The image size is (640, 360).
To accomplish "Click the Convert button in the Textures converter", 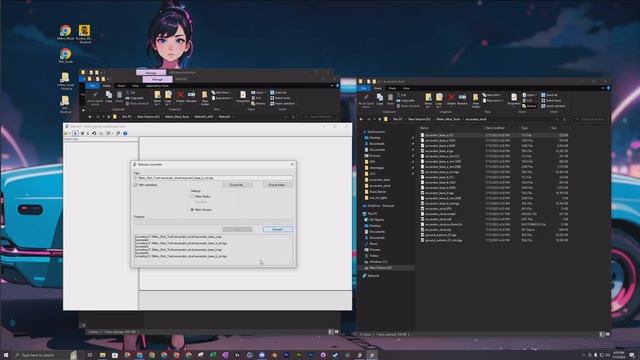I will pos(278,229).
